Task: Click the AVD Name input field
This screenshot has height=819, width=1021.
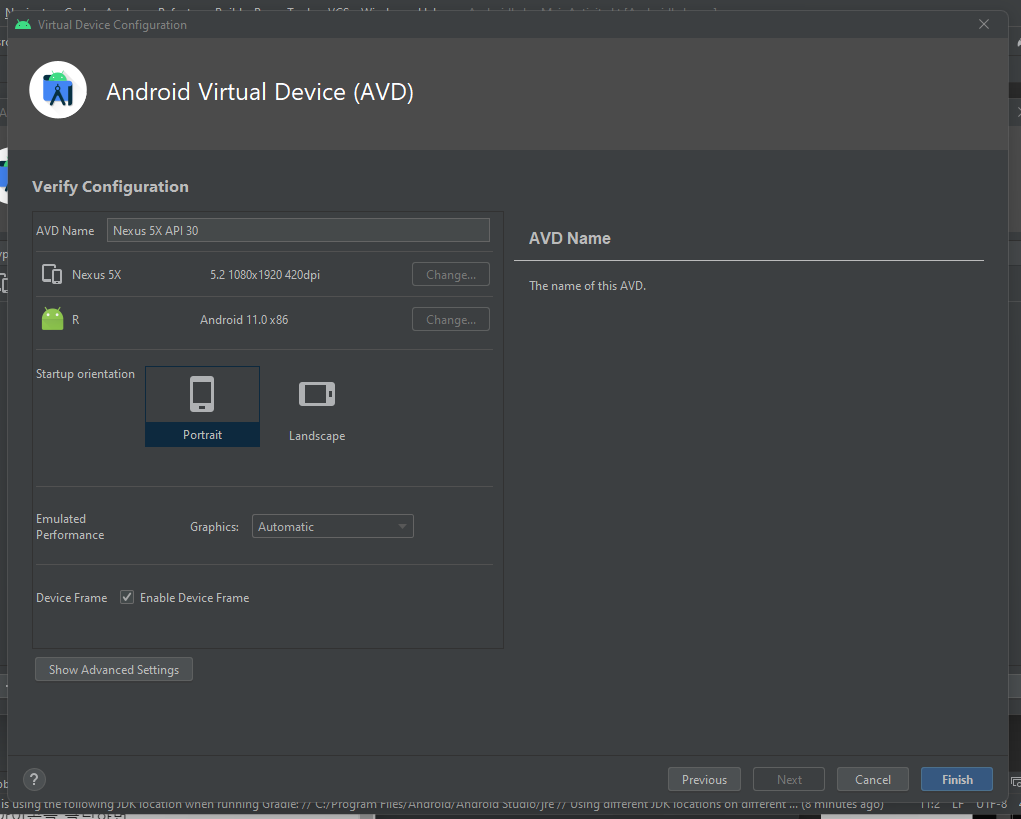Action: 298,230
